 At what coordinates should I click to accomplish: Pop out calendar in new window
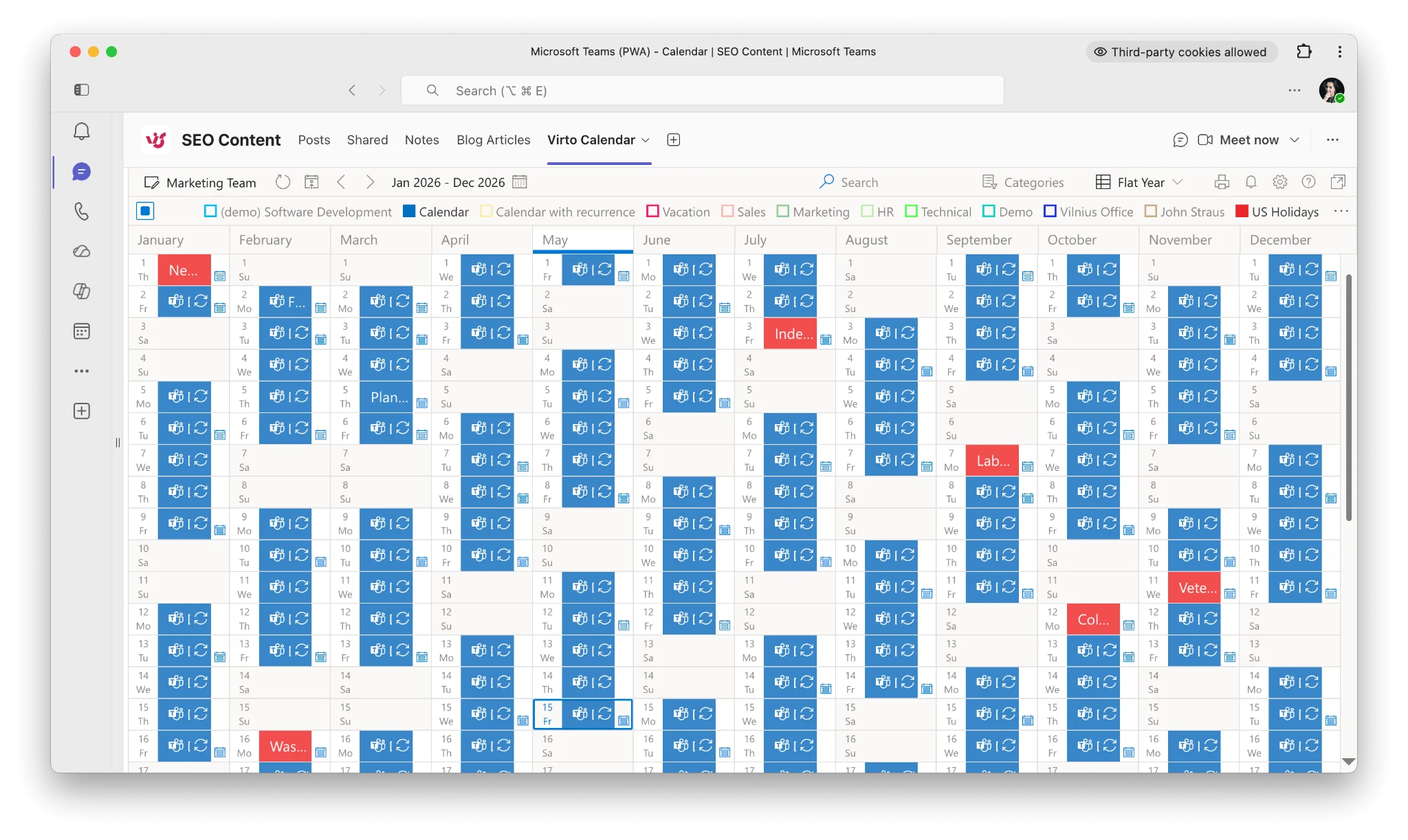1338,182
